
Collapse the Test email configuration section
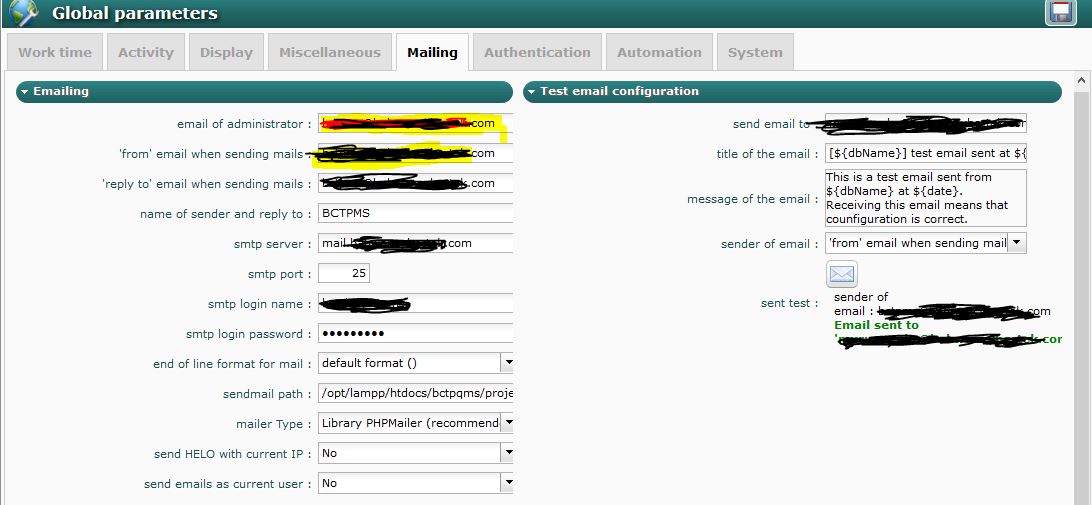pos(793,91)
